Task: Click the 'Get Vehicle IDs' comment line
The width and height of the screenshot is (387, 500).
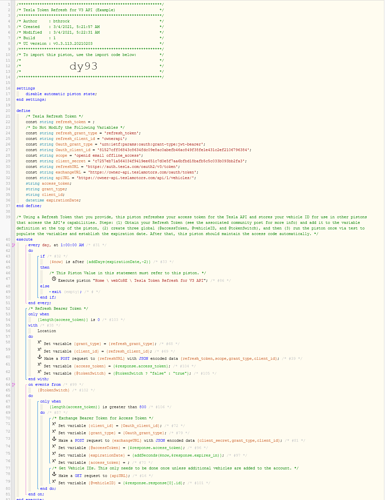Action: 176,468
